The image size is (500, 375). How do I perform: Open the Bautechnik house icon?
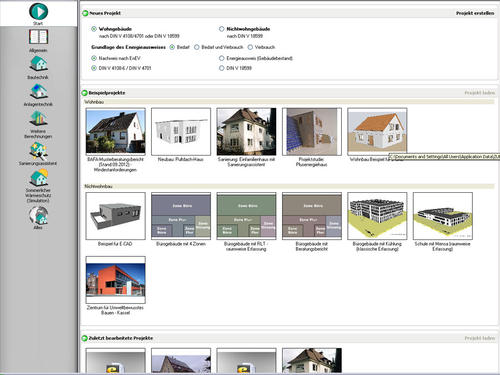click(38, 64)
